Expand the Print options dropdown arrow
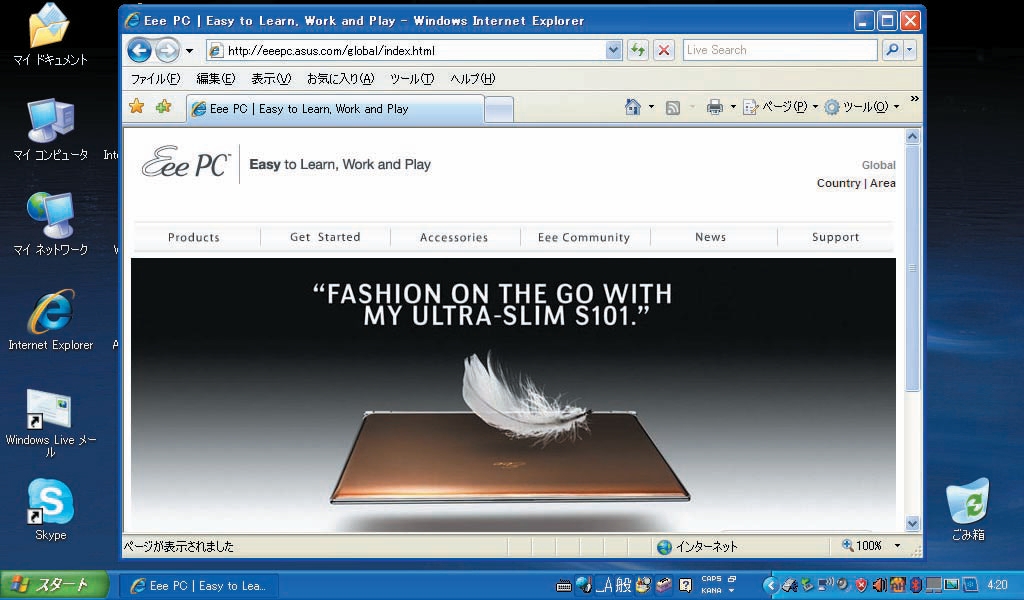1024x600 pixels. [x=733, y=107]
